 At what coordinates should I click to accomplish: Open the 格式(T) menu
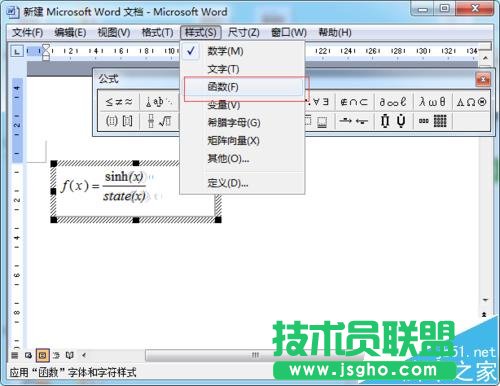click(x=157, y=33)
